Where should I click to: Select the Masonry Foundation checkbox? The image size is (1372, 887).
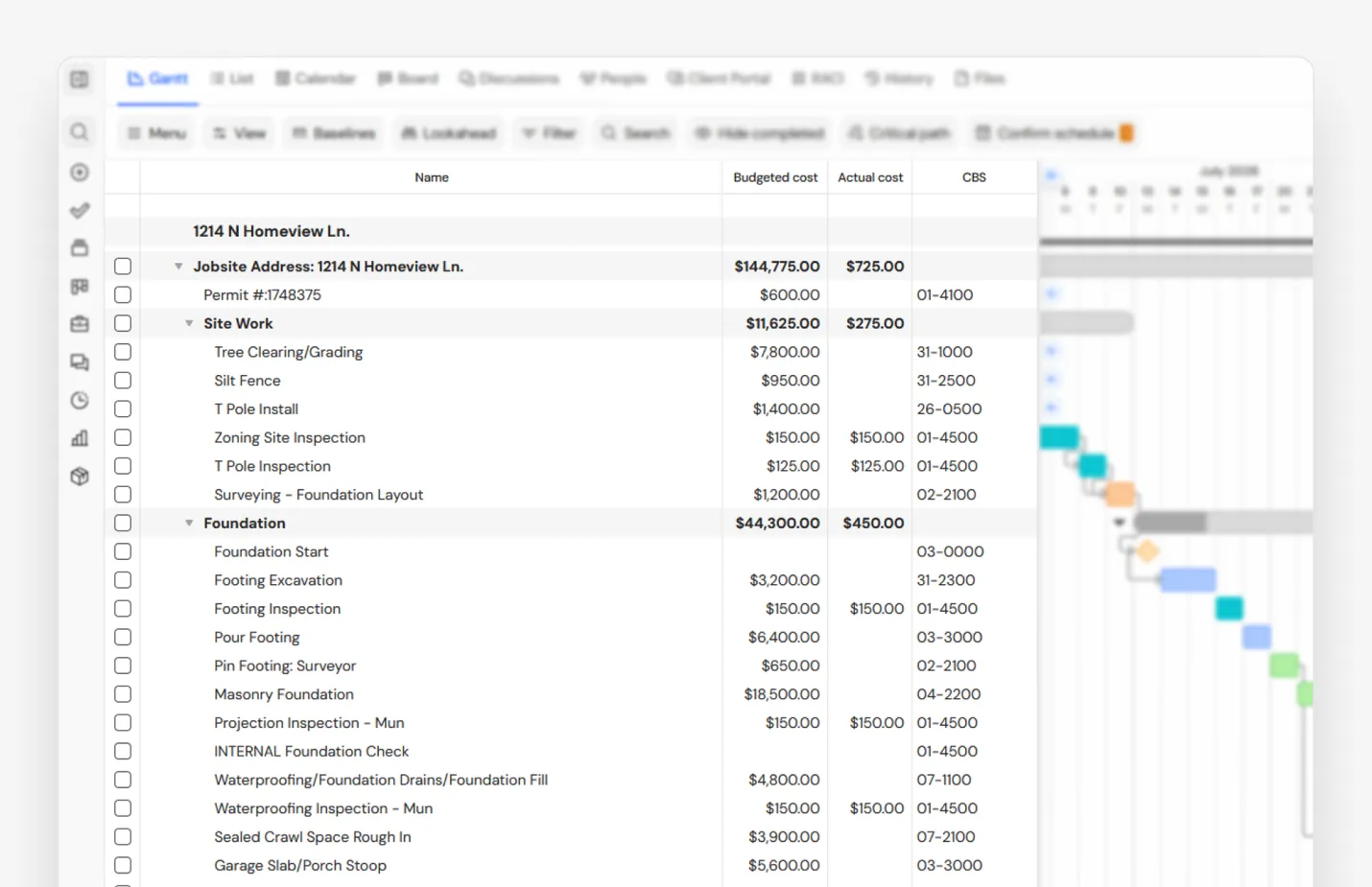[123, 694]
